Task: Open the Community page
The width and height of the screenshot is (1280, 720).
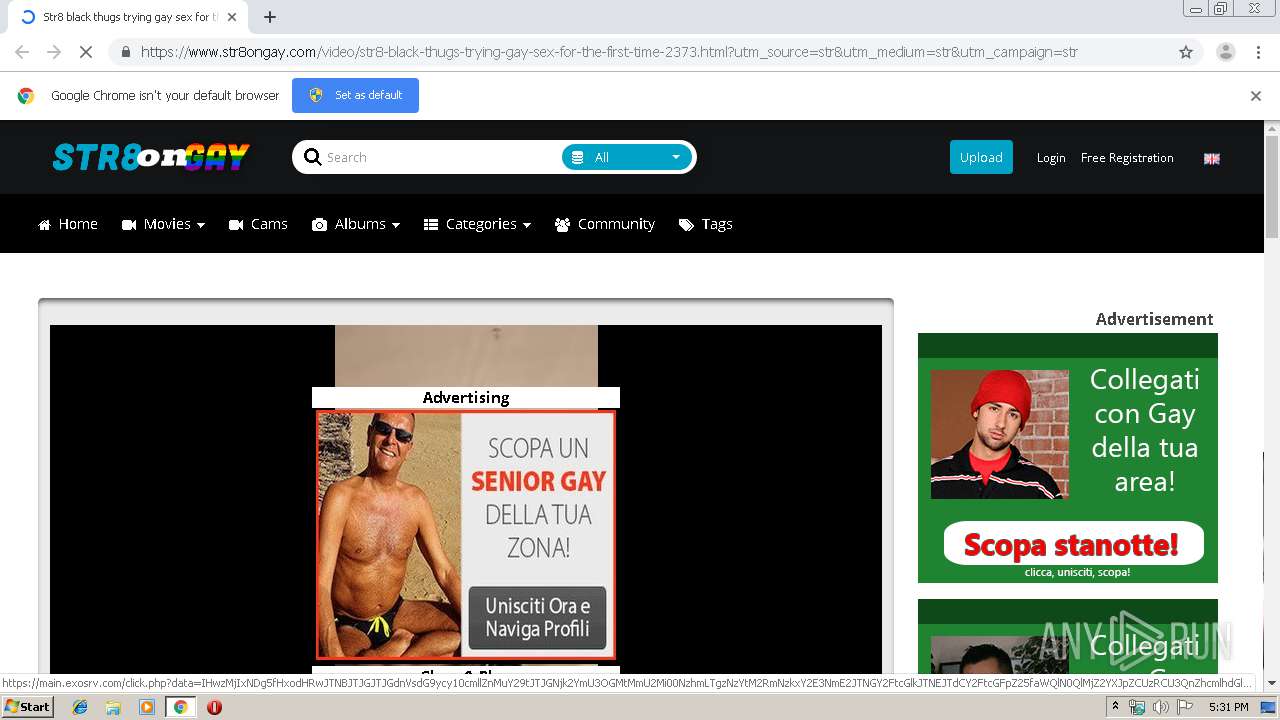Action: (x=605, y=224)
